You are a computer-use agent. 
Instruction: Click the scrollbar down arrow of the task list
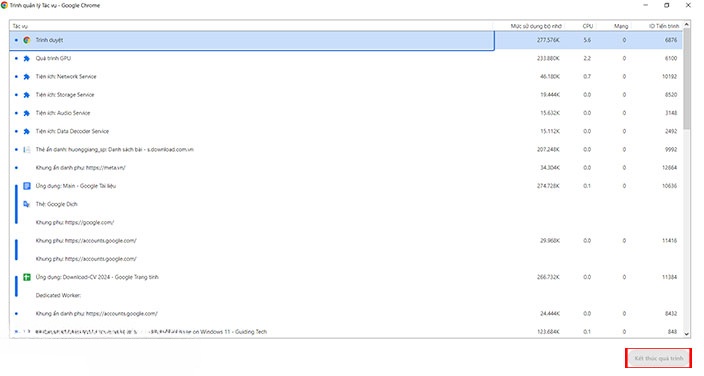(686, 334)
